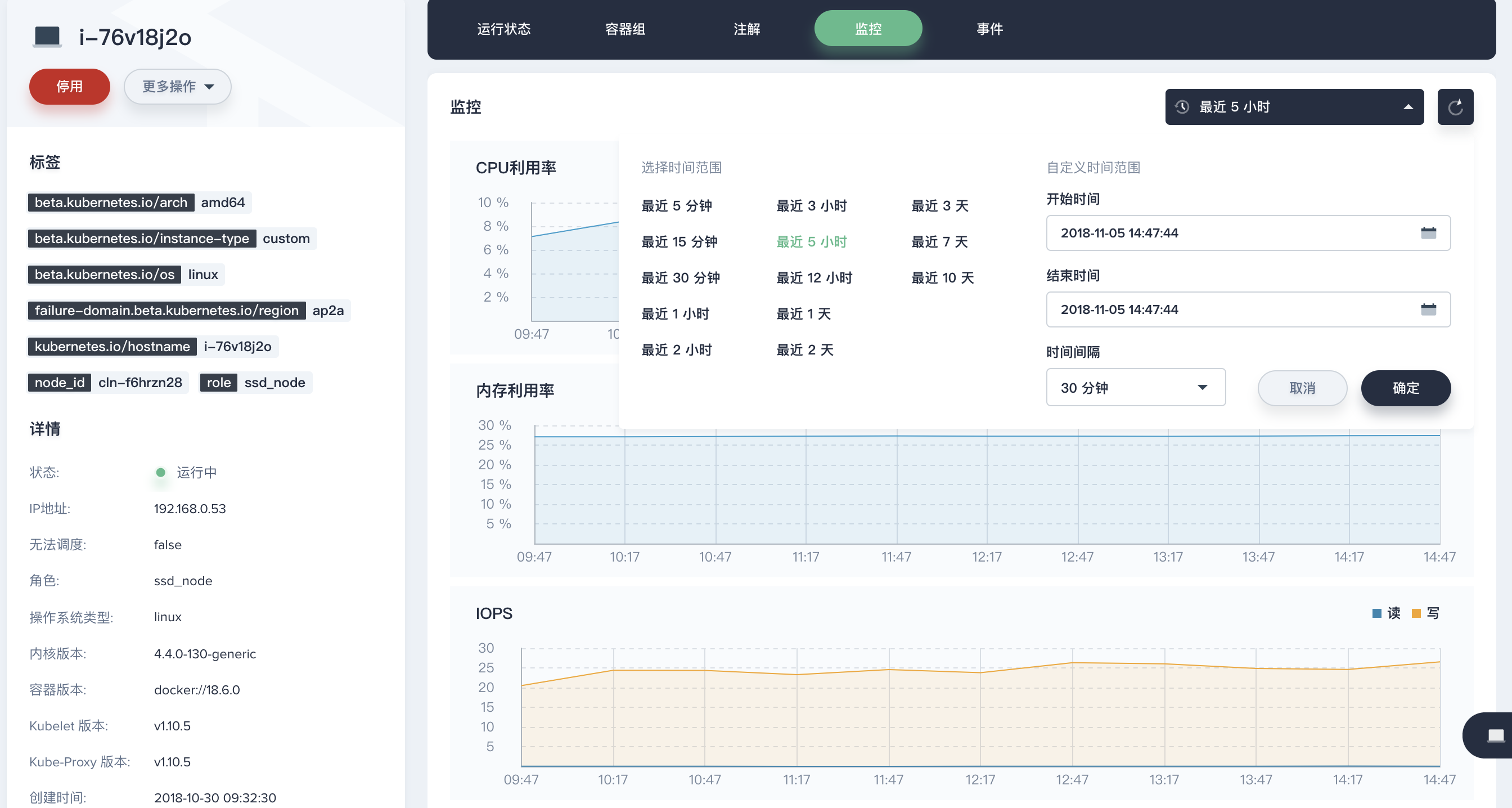Collapse the 最近 5 小时 time range dropdown
Screen dimensions: 1512x808
(x=1294, y=107)
